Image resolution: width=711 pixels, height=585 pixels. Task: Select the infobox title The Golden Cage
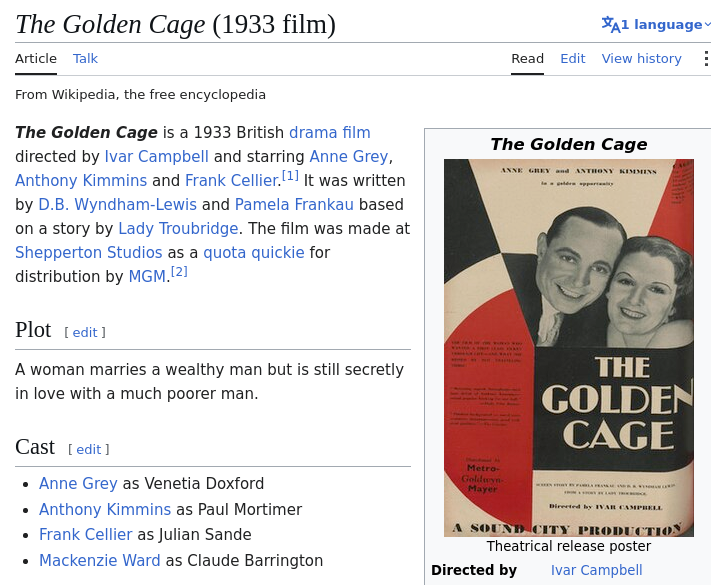[569, 144]
